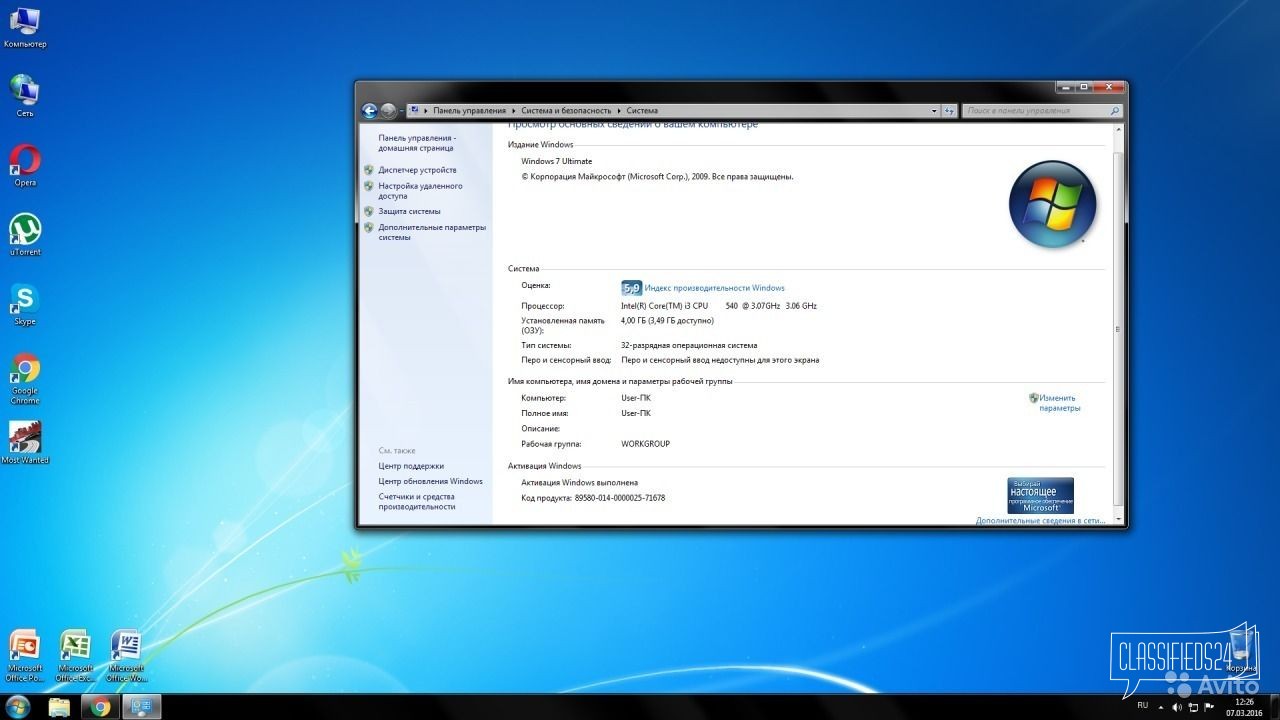Click the shield icon beside Защита системы
The image size is (1280, 720).
369,211
